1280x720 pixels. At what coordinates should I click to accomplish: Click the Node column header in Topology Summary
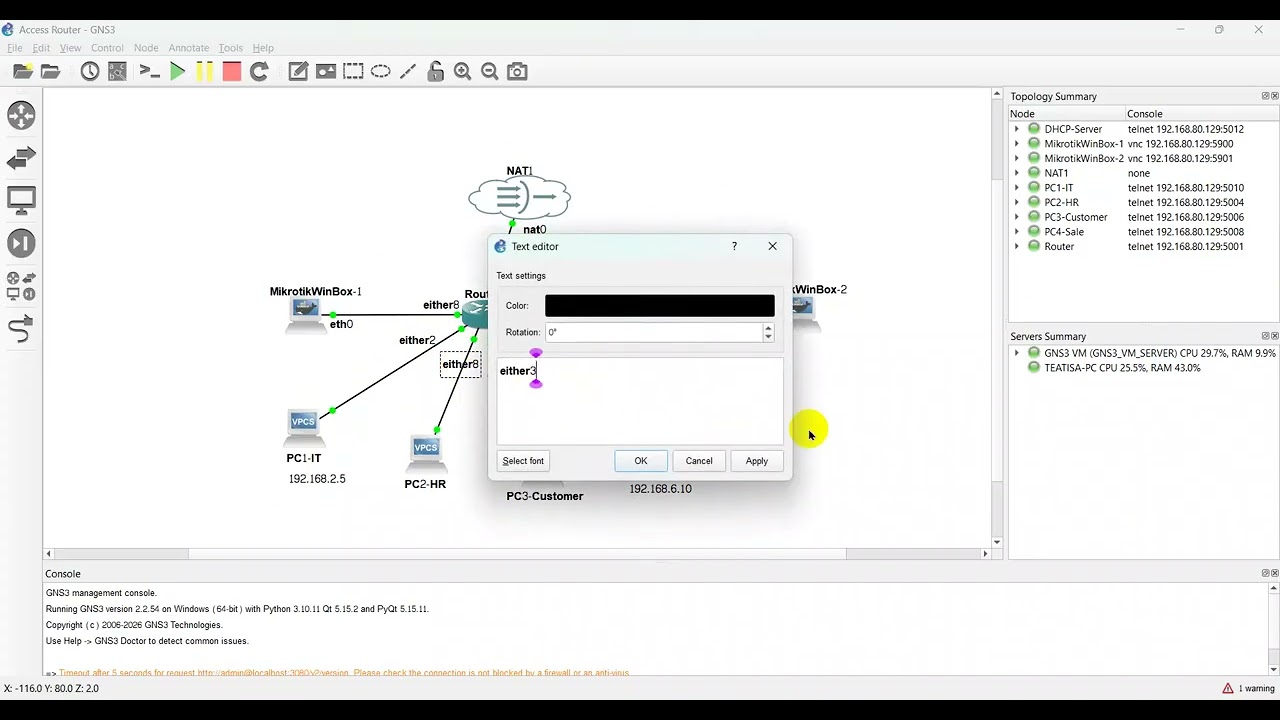pyautogui.click(x=1066, y=114)
